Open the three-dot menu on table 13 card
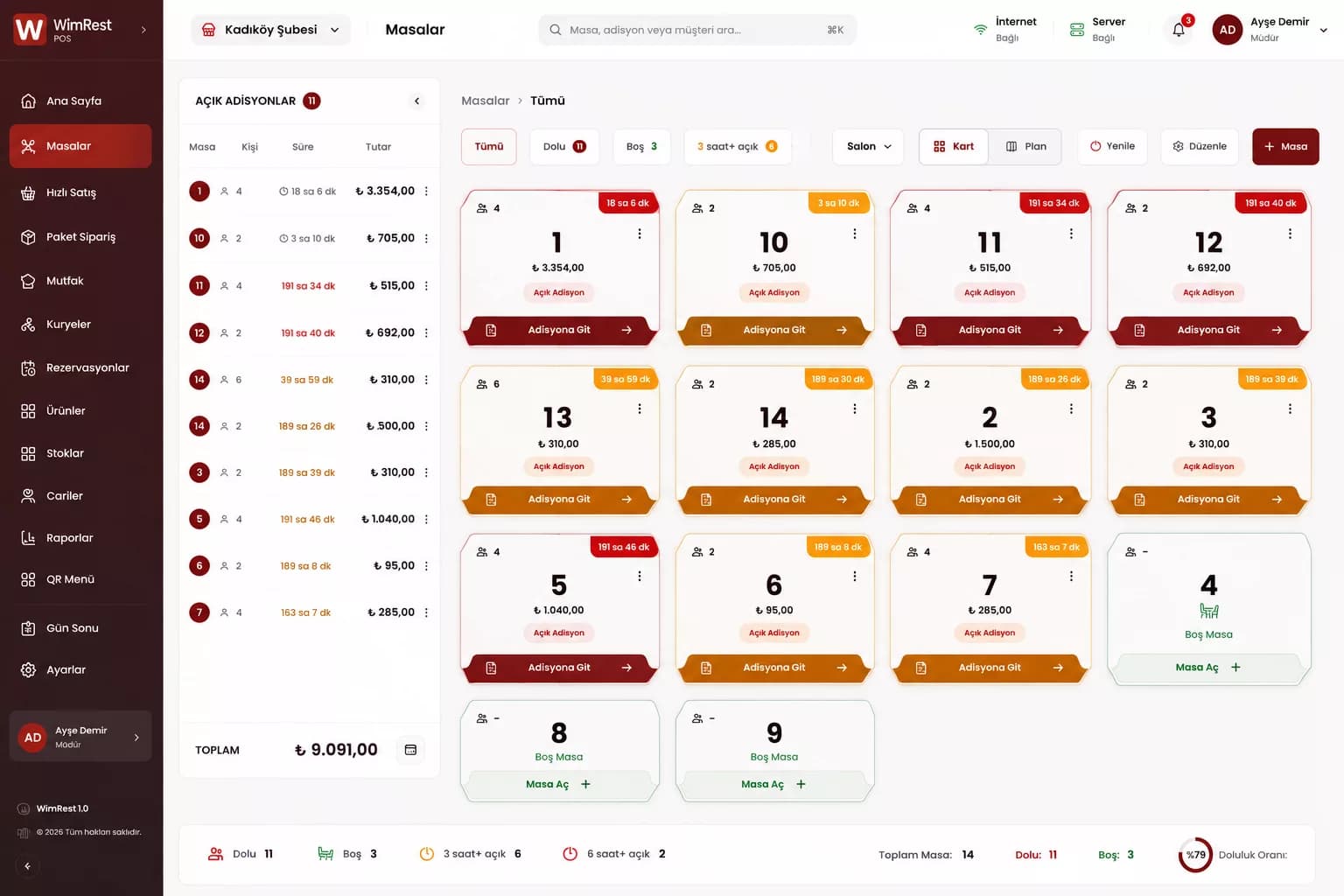This screenshot has width=1344, height=896. point(640,409)
